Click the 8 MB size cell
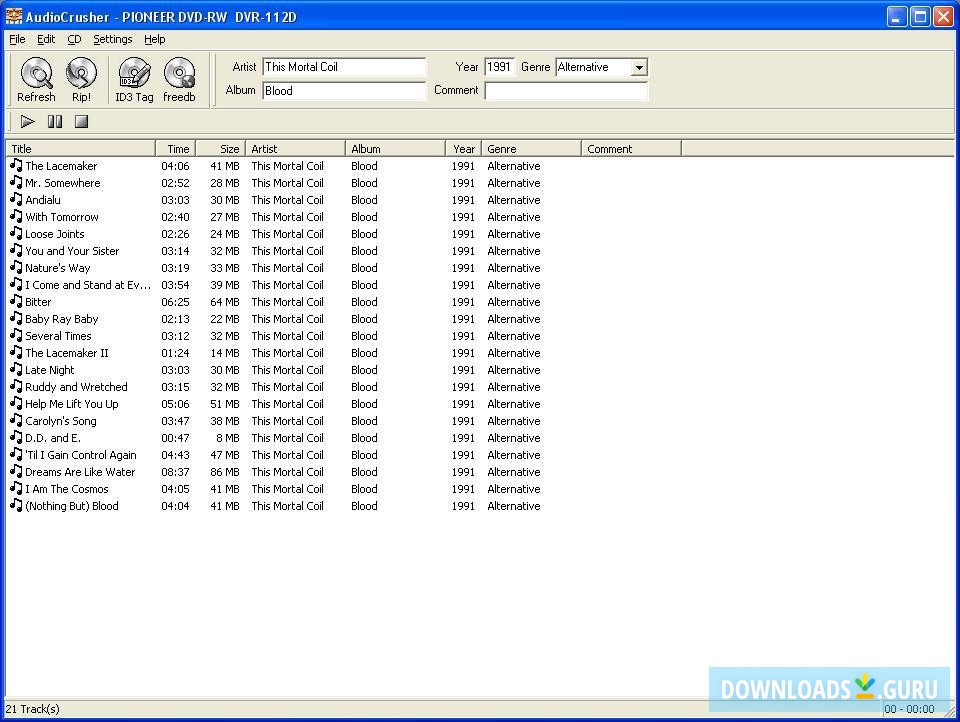Viewport: 960px width, 722px height. [227, 438]
